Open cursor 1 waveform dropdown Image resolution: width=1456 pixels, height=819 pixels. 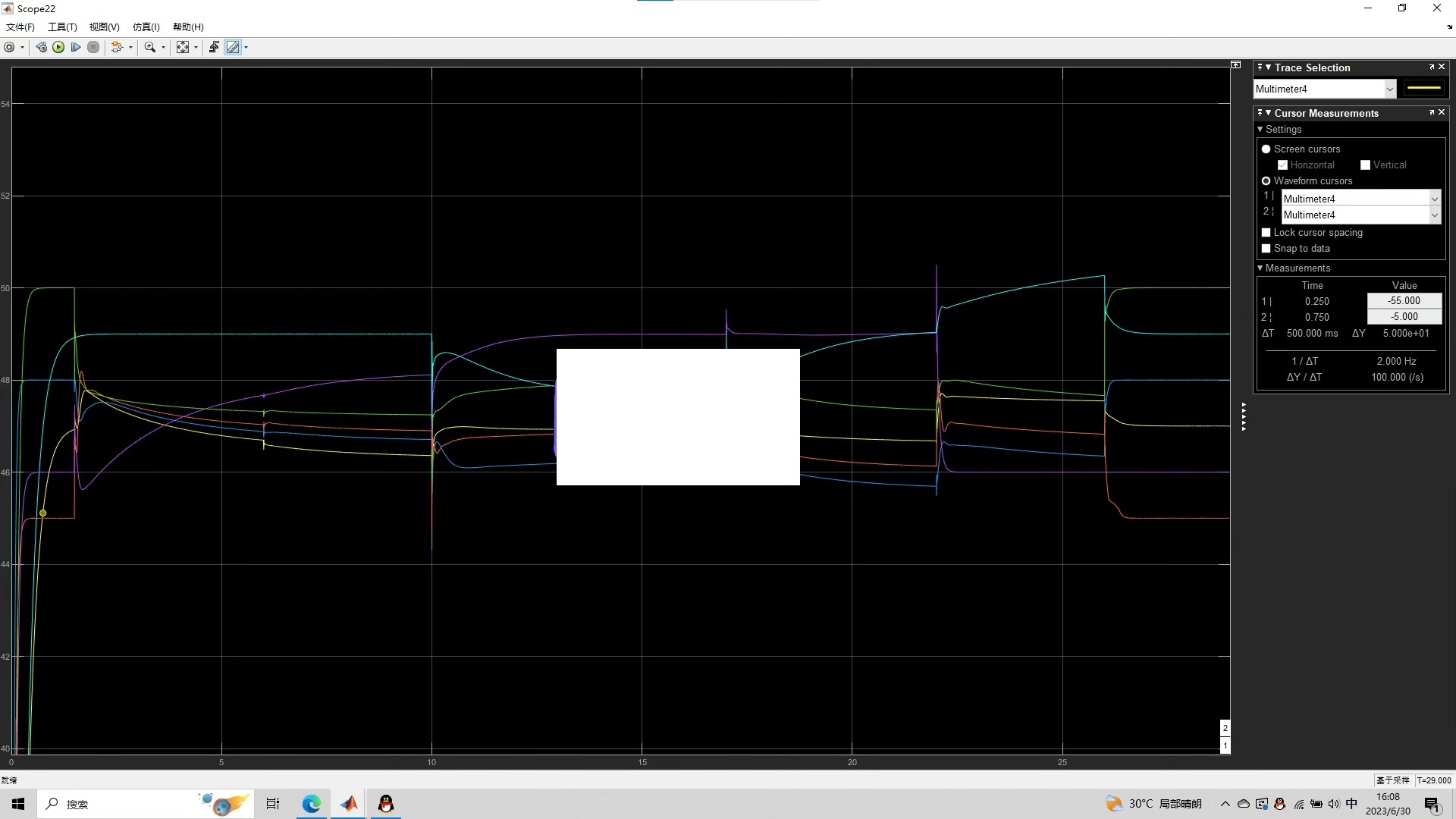pyautogui.click(x=1434, y=199)
